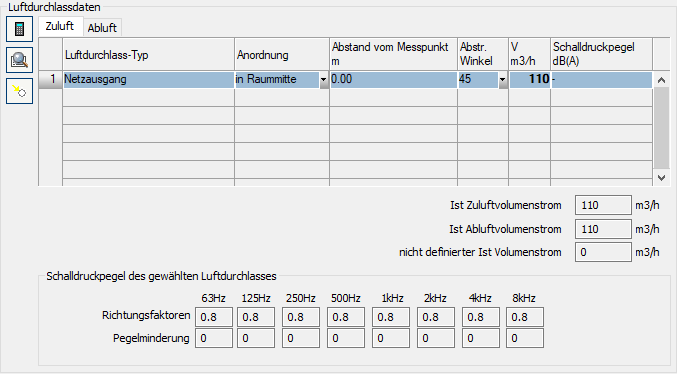Click the 250Hz Richtungsfaktoren field
Viewport: 677px width, 374px height.
[301, 317]
